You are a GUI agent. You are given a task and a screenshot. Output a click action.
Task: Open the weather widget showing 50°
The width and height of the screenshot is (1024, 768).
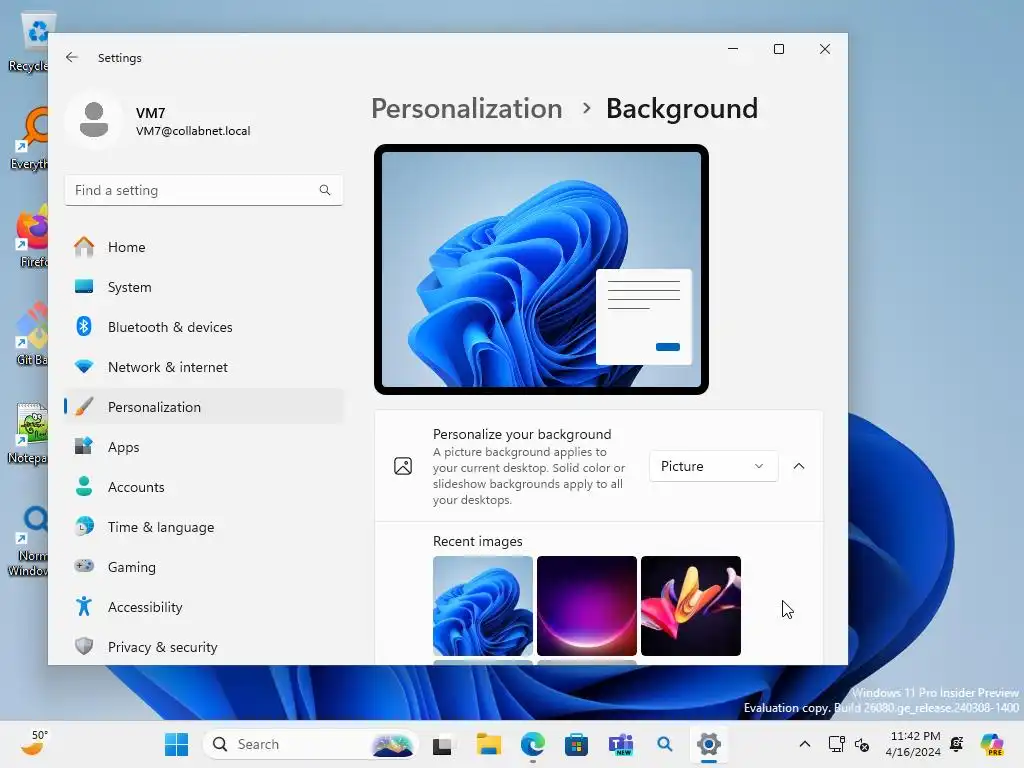pyautogui.click(x=34, y=744)
